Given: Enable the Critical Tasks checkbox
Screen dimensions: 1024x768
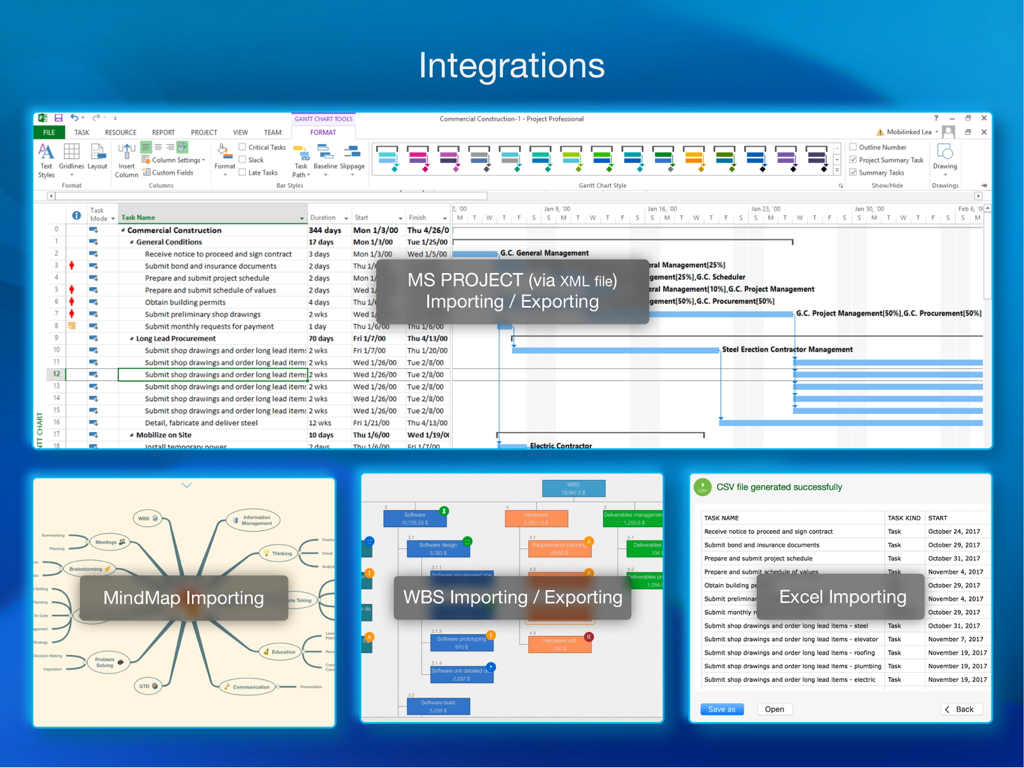Looking at the screenshot, I should coord(243,146).
